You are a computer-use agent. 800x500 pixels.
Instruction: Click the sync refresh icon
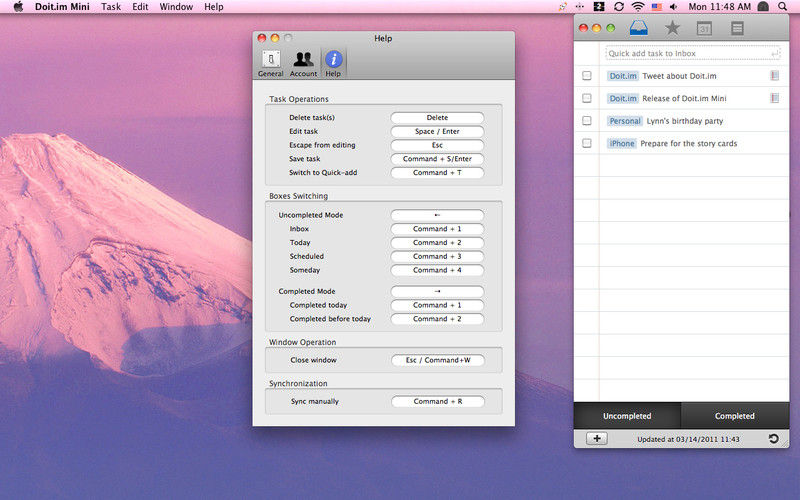tap(773, 439)
